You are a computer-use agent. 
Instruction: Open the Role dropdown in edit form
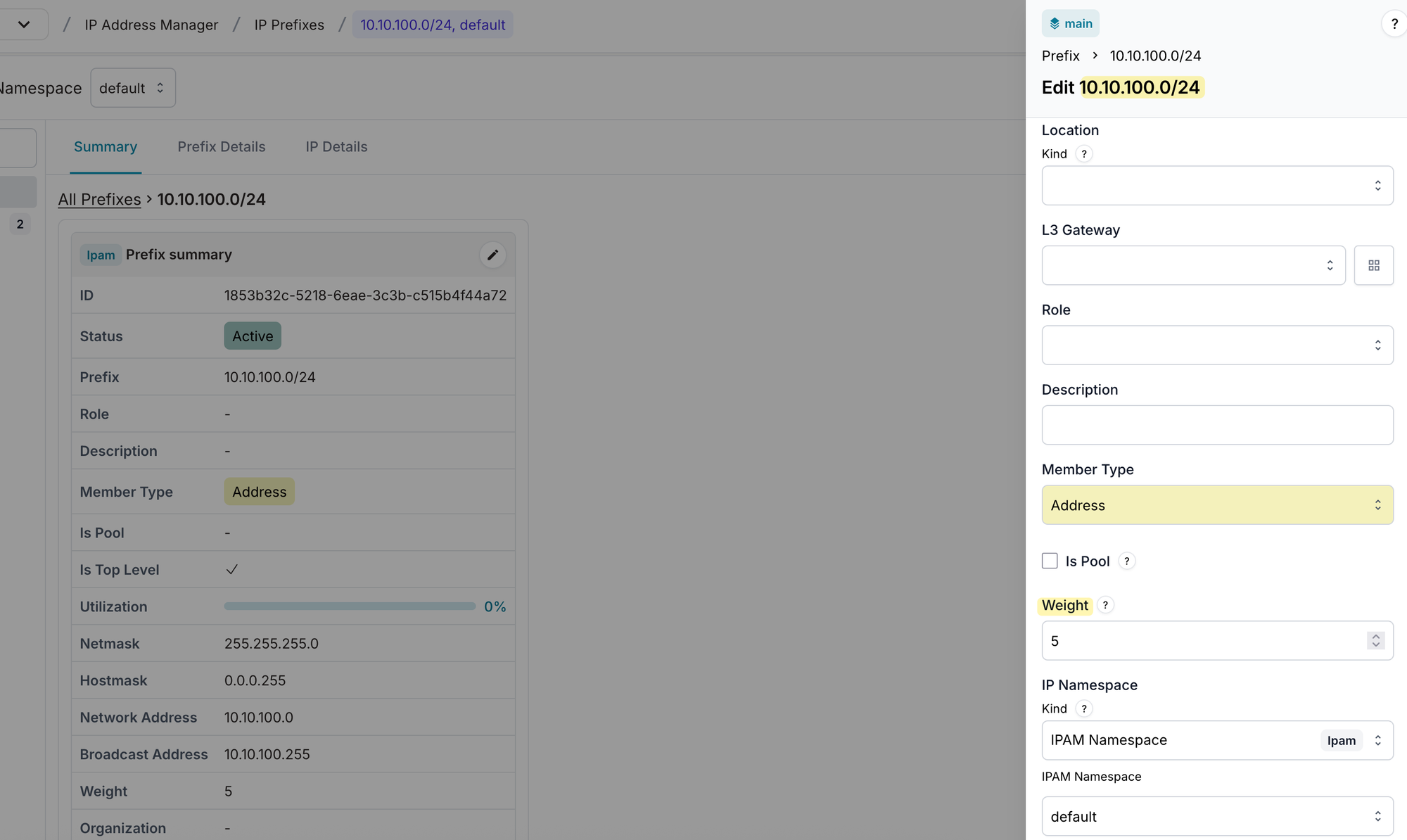pyautogui.click(x=1217, y=345)
